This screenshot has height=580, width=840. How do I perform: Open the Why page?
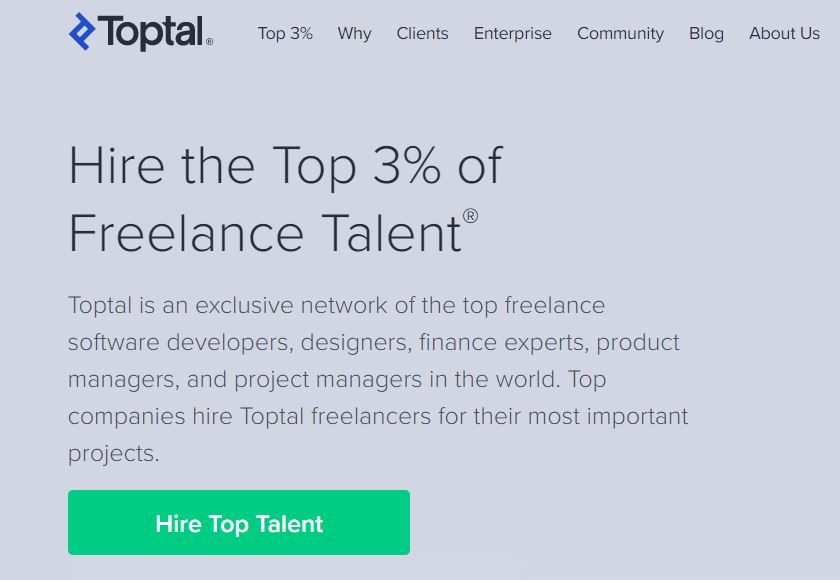click(x=354, y=34)
